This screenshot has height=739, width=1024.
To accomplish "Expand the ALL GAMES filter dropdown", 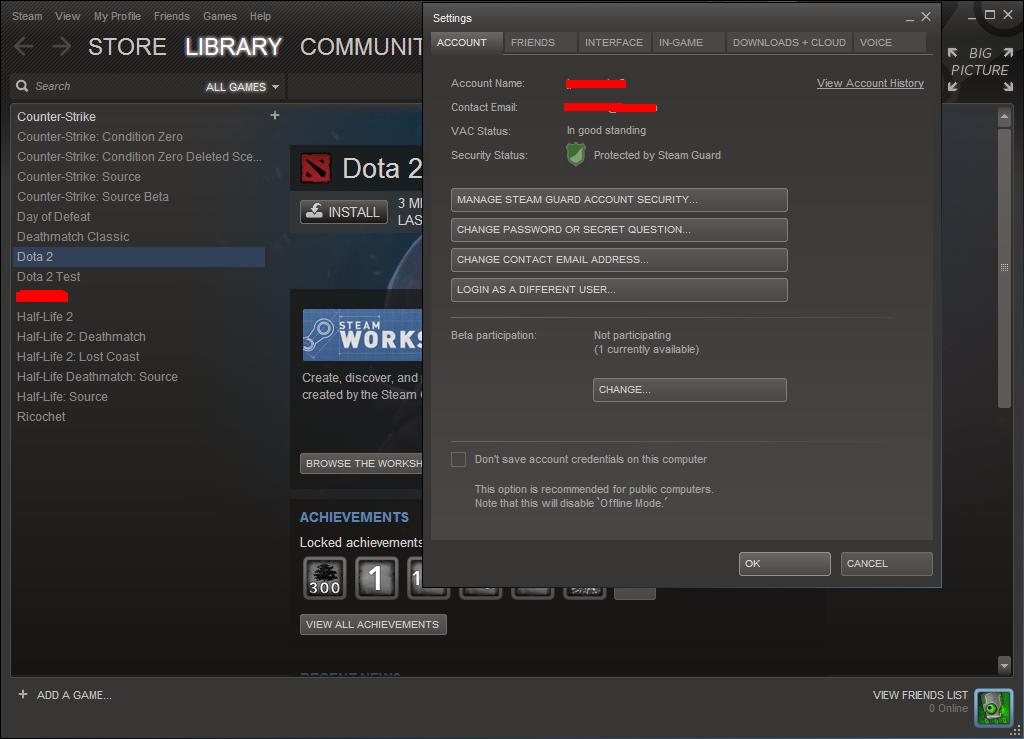I will [242, 87].
